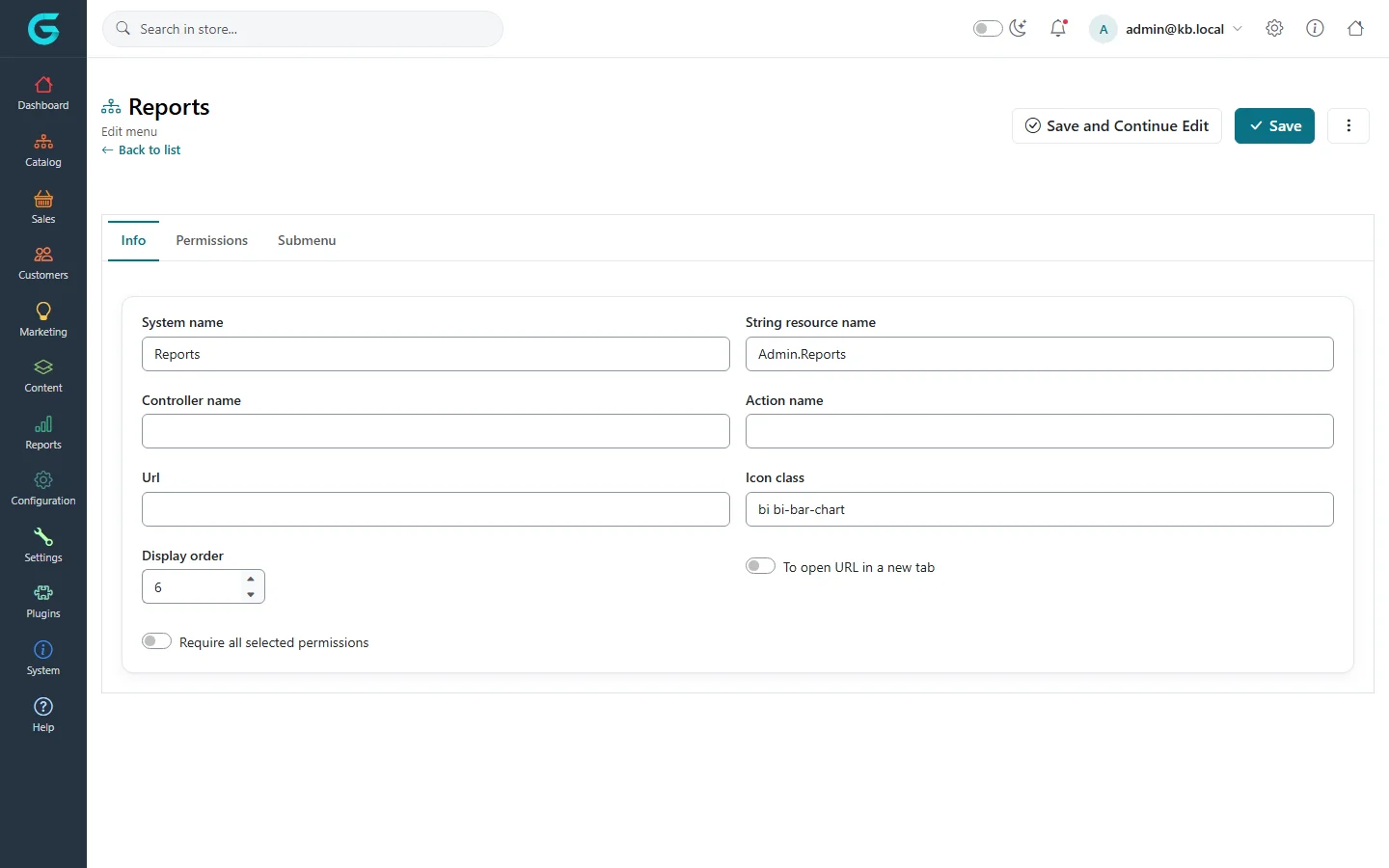Open the Reports bar chart icon
The image size is (1389, 868).
[x=43, y=424]
